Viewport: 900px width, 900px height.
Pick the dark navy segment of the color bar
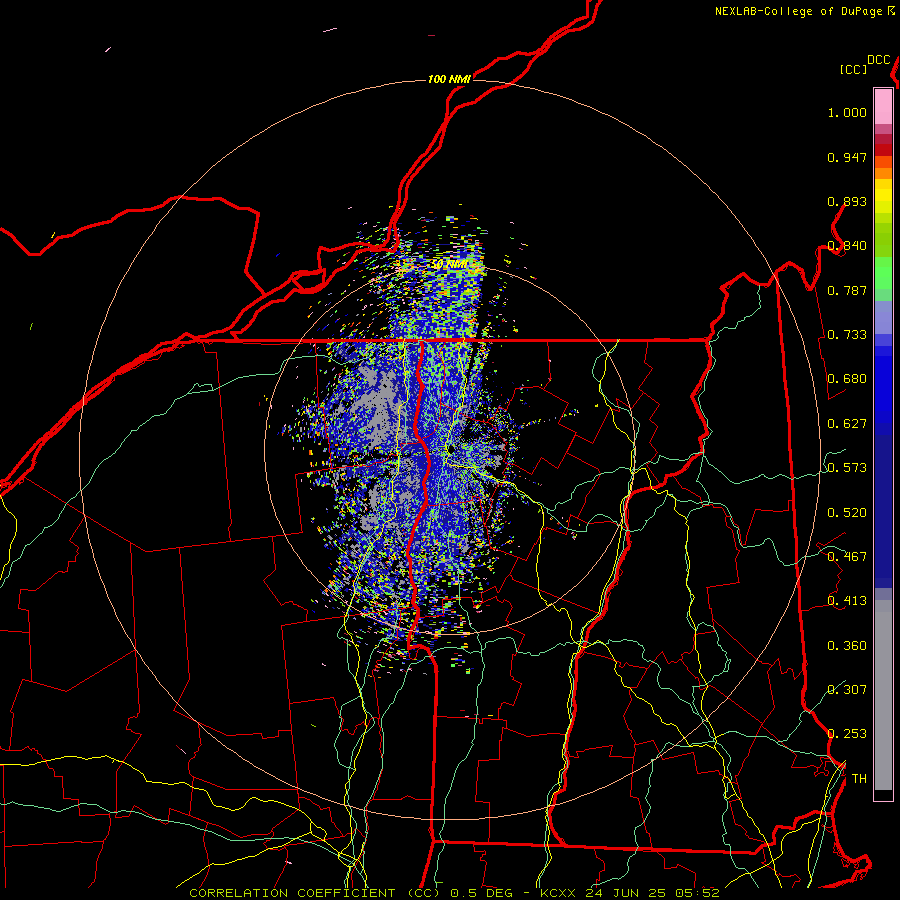pos(883,511)
